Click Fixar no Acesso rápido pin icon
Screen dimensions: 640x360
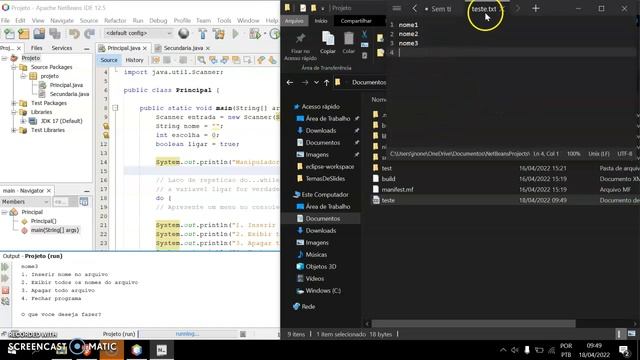click(300, 39)
